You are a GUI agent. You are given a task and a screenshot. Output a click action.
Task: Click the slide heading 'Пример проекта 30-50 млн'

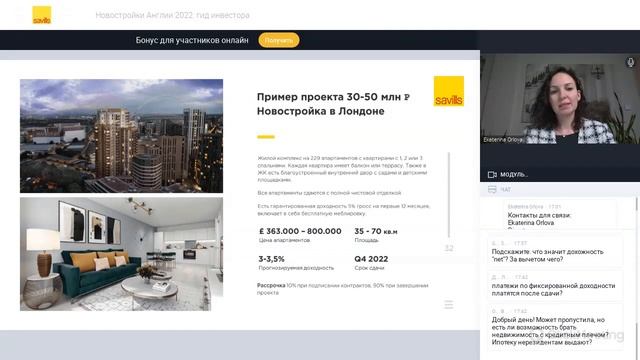click(333, 97)
